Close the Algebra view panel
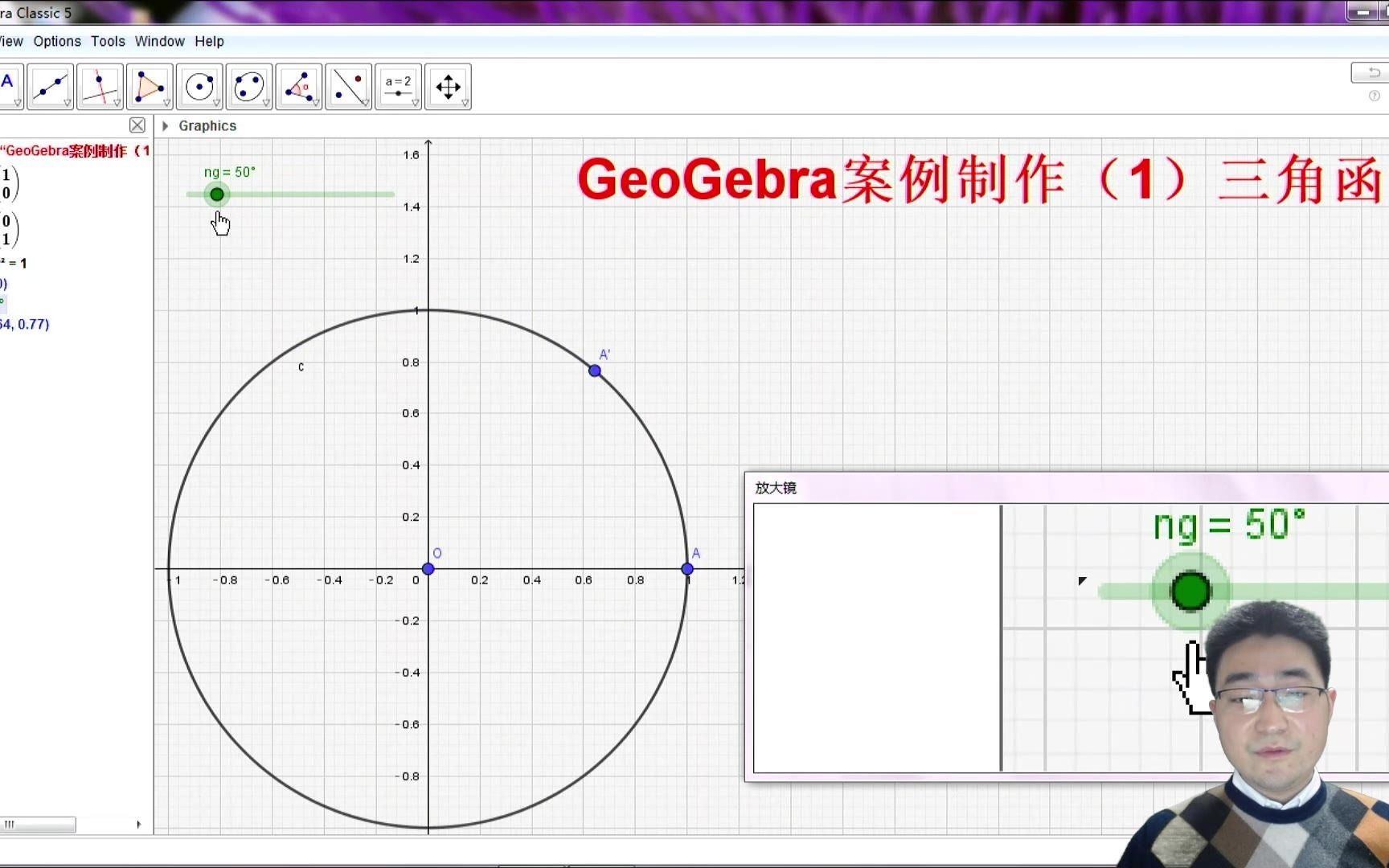Viewport: 1389px width, 868px height. [137, 125]
